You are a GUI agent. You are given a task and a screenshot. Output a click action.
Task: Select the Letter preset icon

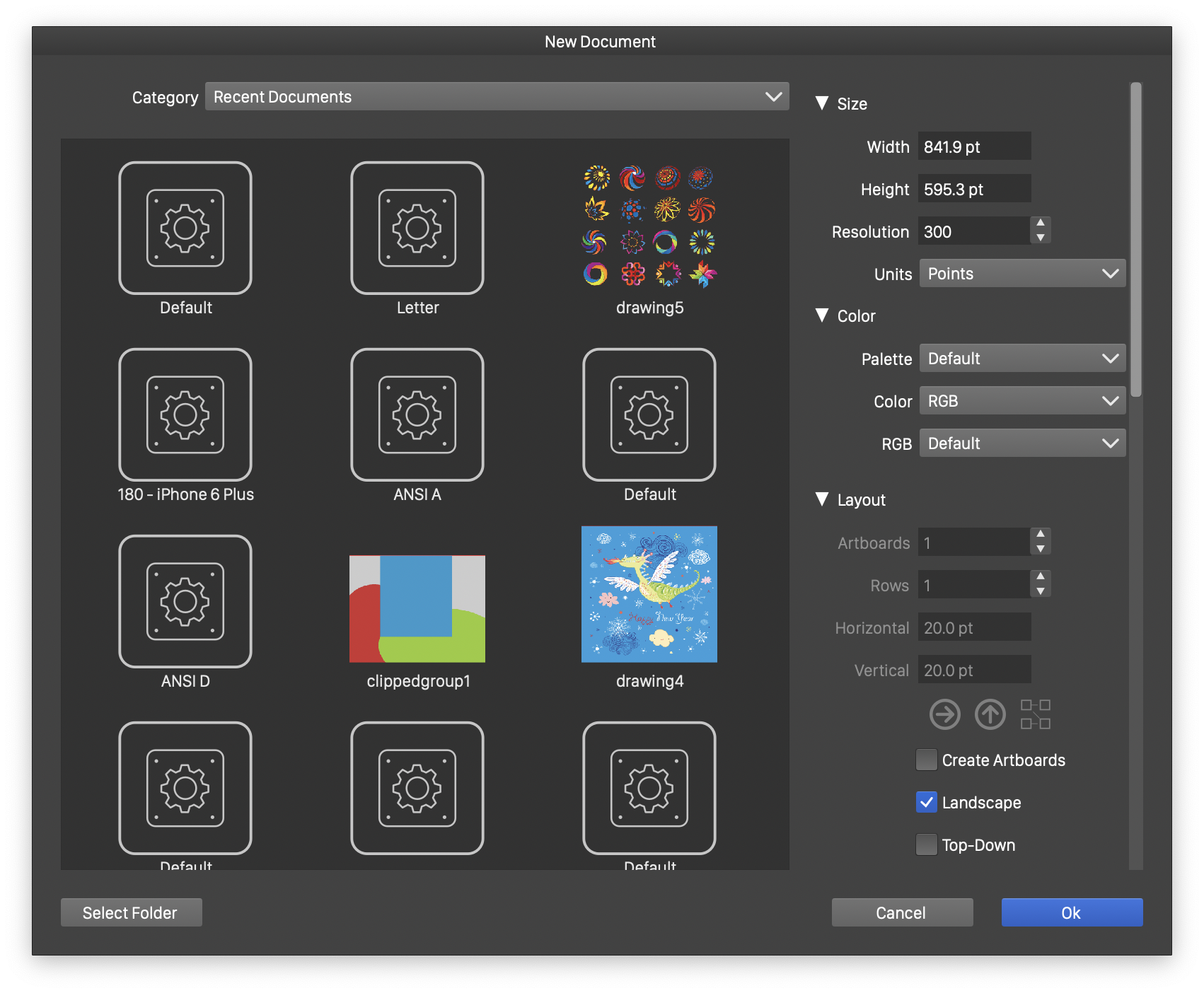coord(417,228)
